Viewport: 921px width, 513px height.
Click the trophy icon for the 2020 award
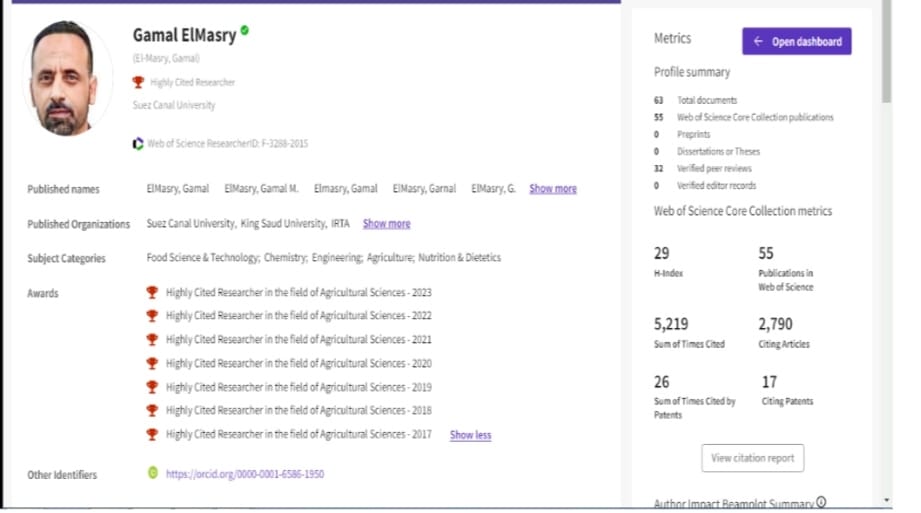coord(152,363)
